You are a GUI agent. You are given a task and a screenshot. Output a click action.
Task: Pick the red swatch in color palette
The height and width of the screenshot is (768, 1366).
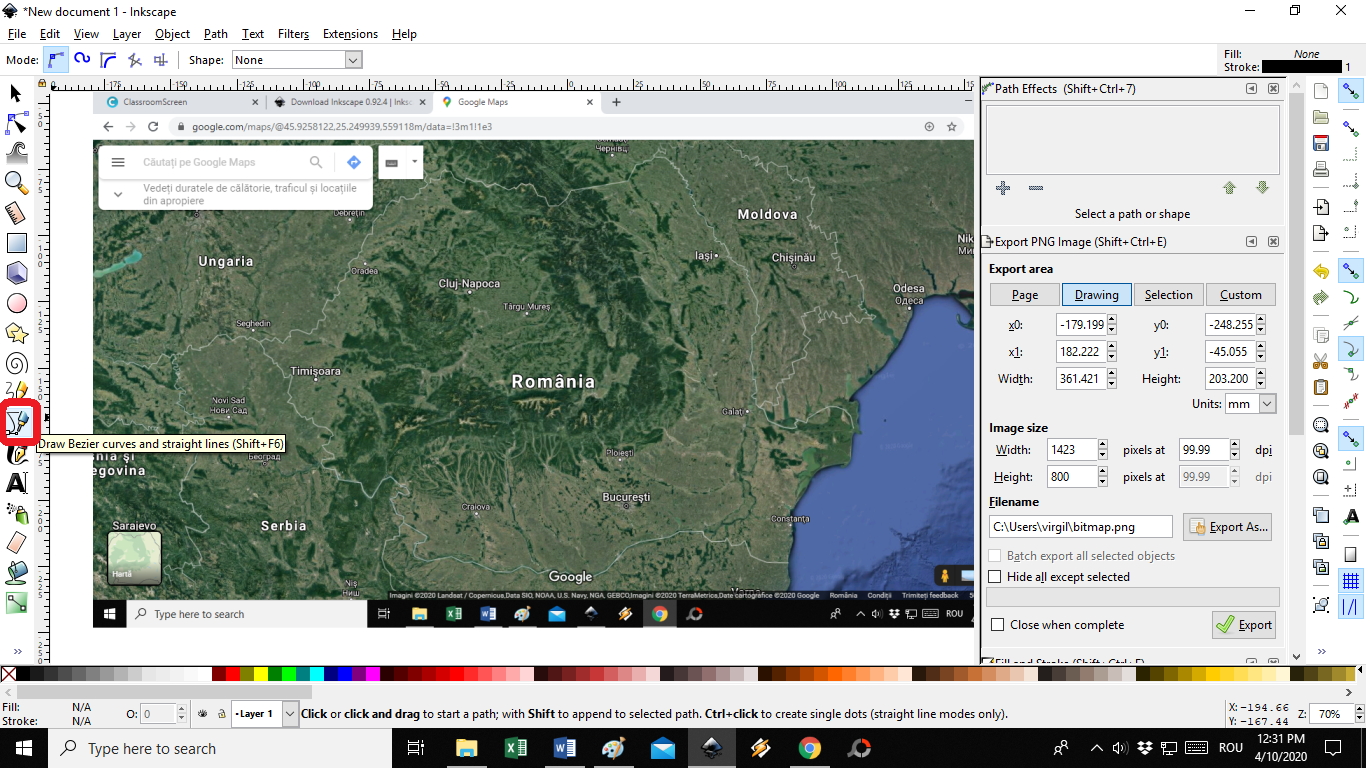(232, 674)
